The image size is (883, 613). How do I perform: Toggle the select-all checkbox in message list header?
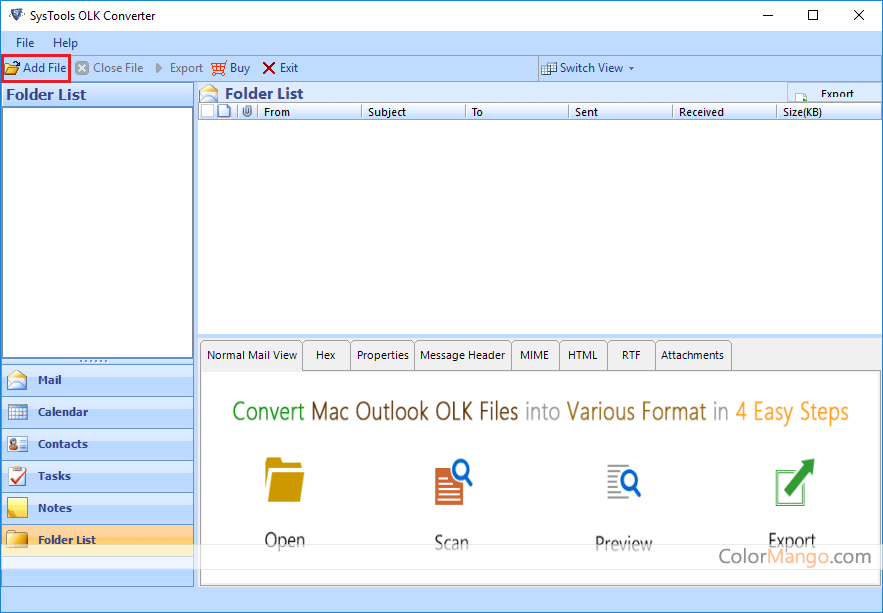tap(207, 111)
